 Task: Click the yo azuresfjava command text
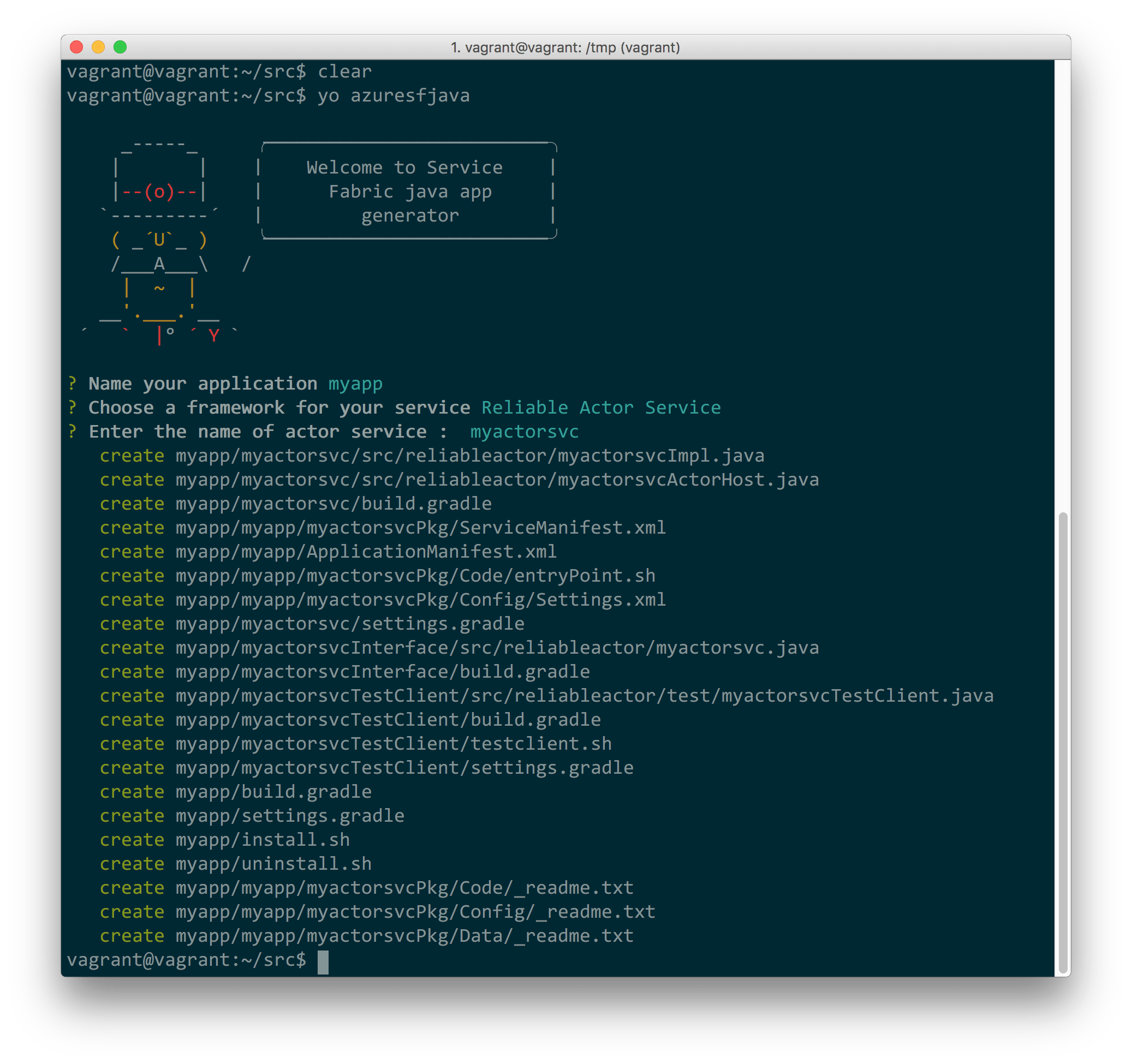click(x=393, y=95)
